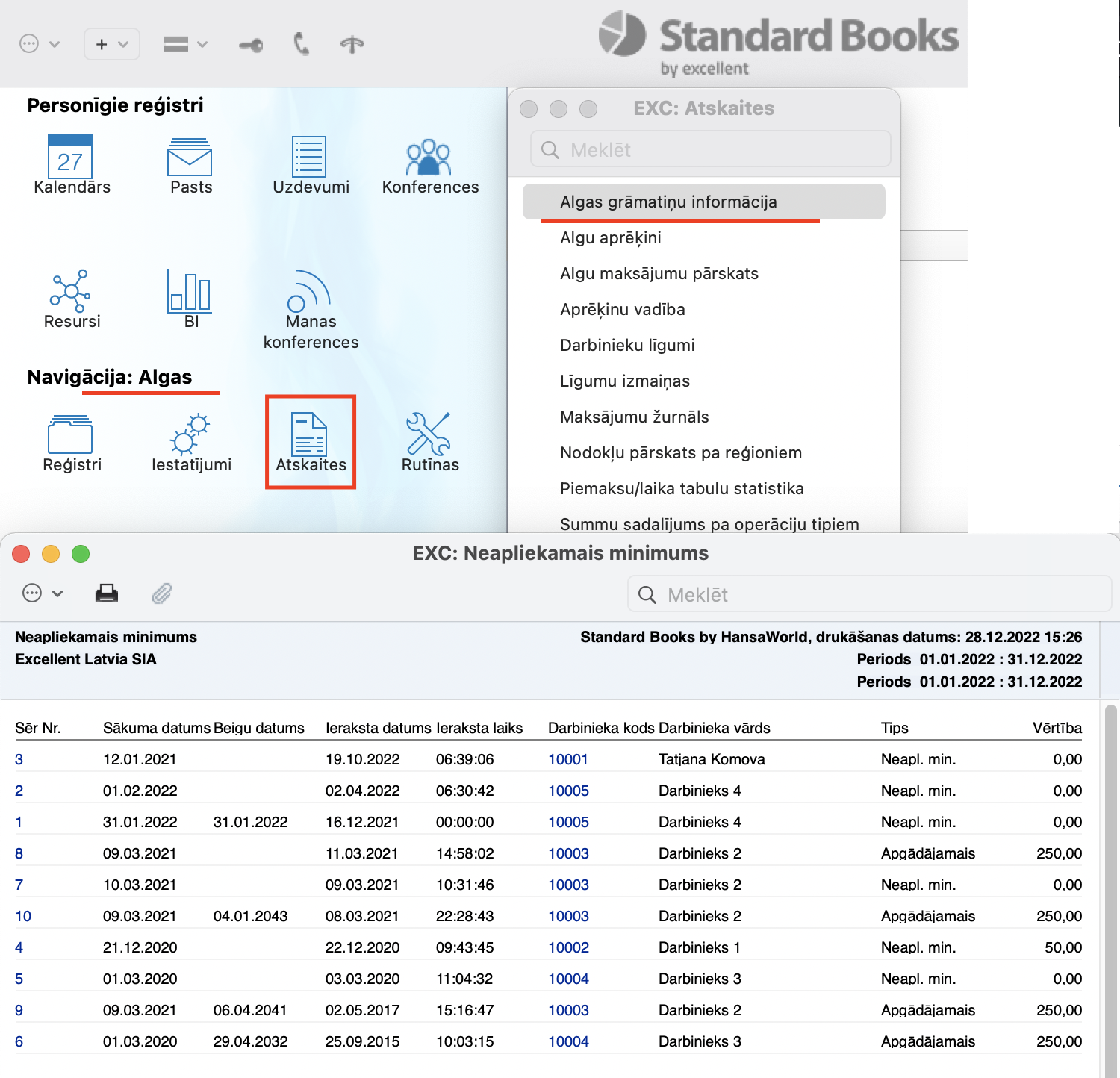
Task: Open the BI chart icon
Action: coord(190,292)
